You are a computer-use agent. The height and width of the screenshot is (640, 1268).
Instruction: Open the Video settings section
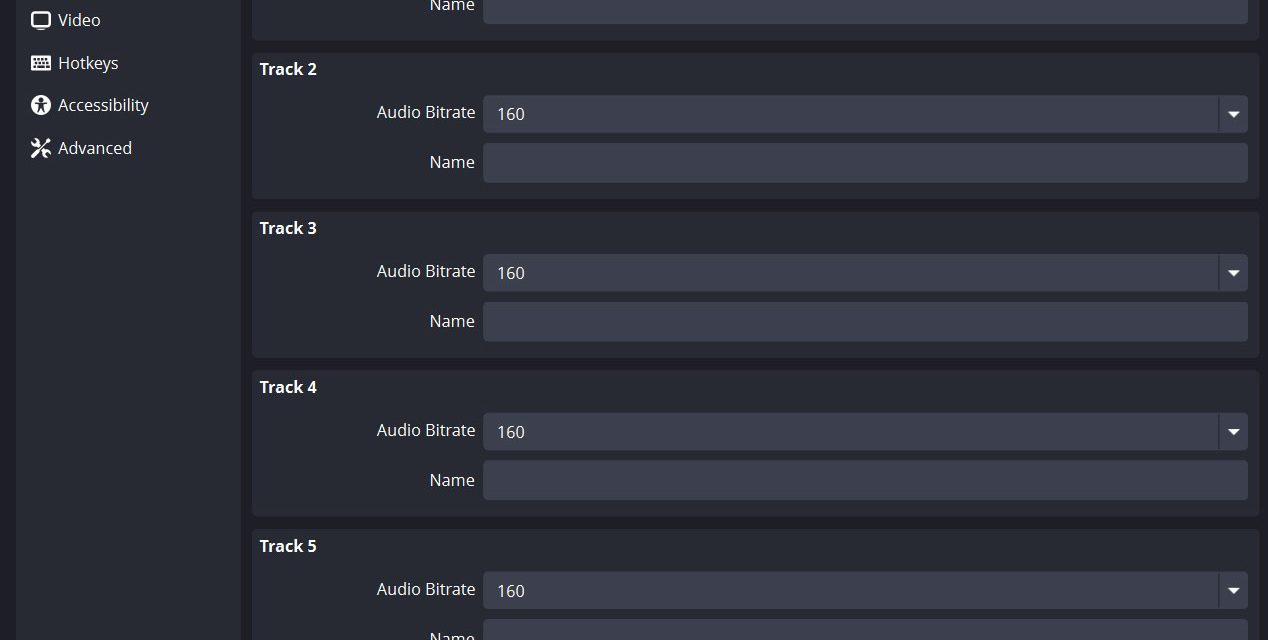click(79, 20)
